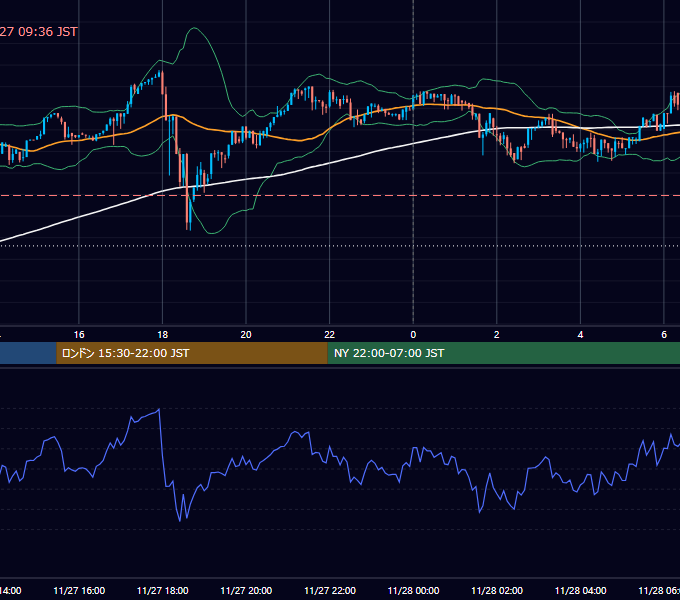The height and width of the screenshot is (600, 680).
Task: Click the price axis hour label 4
Action: (580, 334)
